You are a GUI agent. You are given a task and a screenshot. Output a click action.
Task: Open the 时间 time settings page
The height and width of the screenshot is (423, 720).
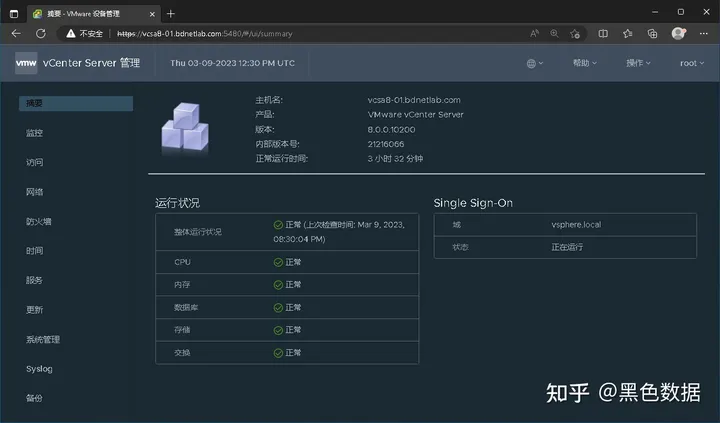pyautogui.click(x=34, y=251)
